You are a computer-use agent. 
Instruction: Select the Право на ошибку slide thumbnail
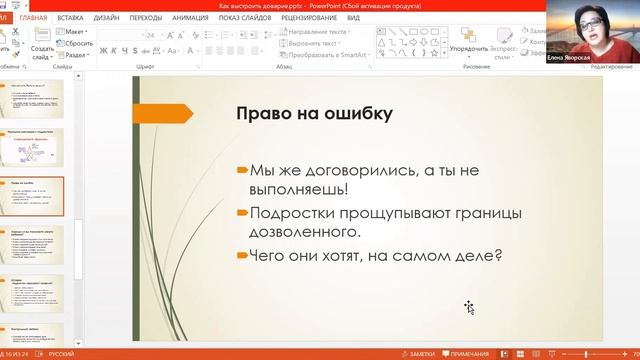(32, 196)
